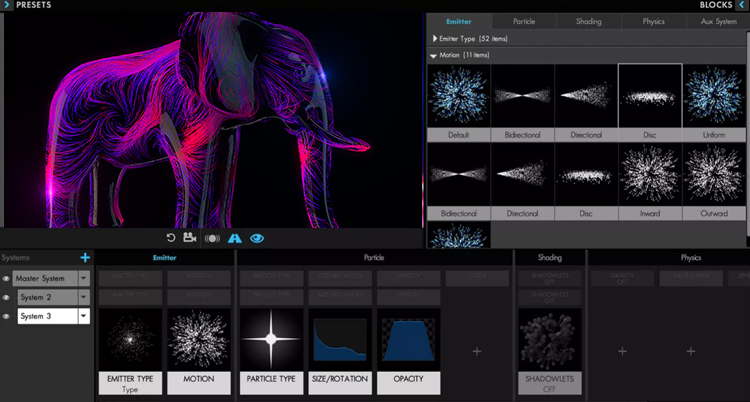Open the Master System dropdown arrow

pyautogui.click(x=84, y=279)
